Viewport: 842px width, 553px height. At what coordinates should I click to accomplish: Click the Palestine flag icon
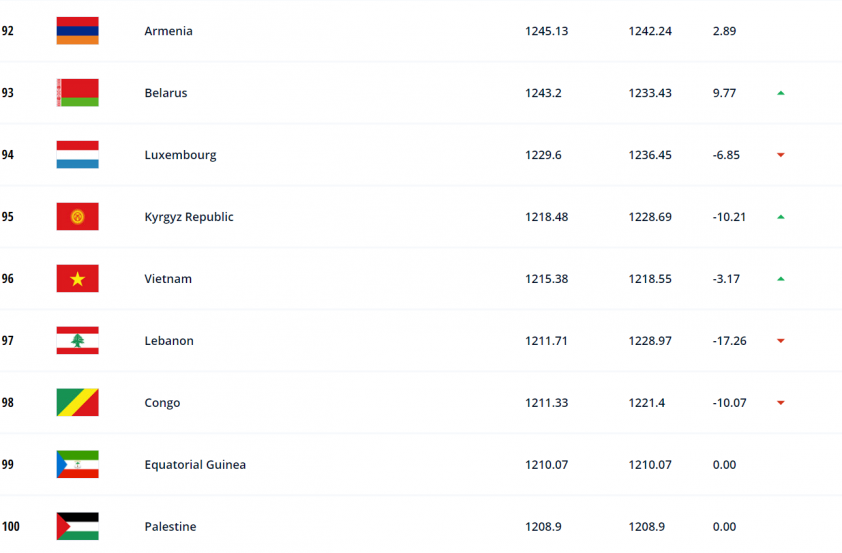click(77, 526)
